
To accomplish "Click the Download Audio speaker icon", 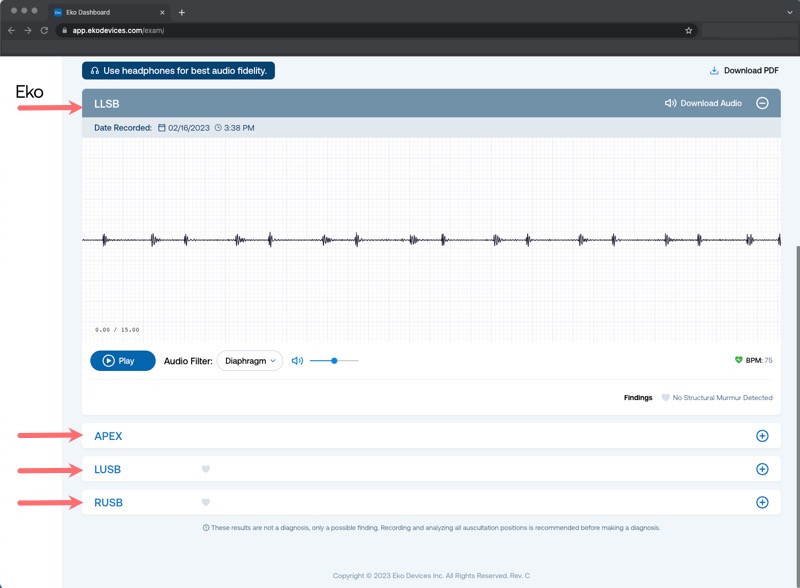I will (x=670, y=103).
